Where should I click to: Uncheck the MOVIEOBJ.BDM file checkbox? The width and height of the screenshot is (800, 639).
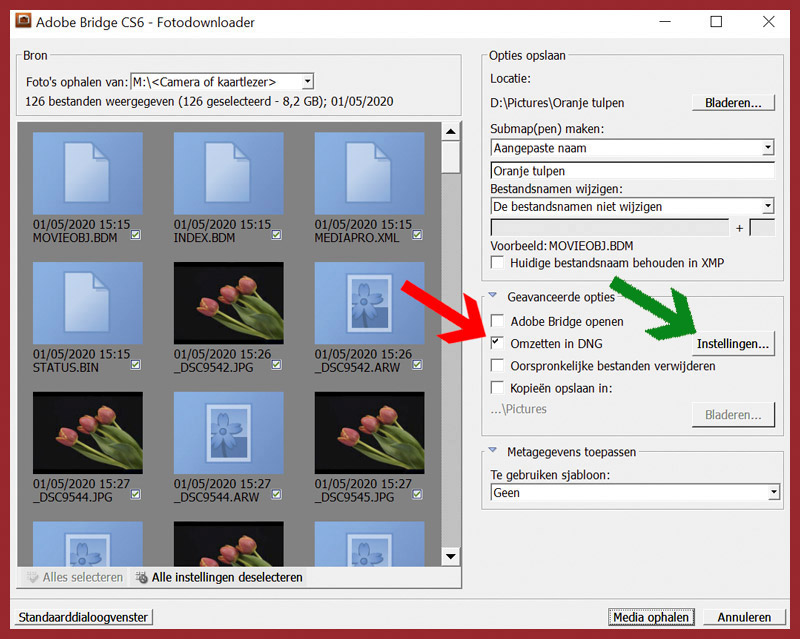[x=135, y=235]
